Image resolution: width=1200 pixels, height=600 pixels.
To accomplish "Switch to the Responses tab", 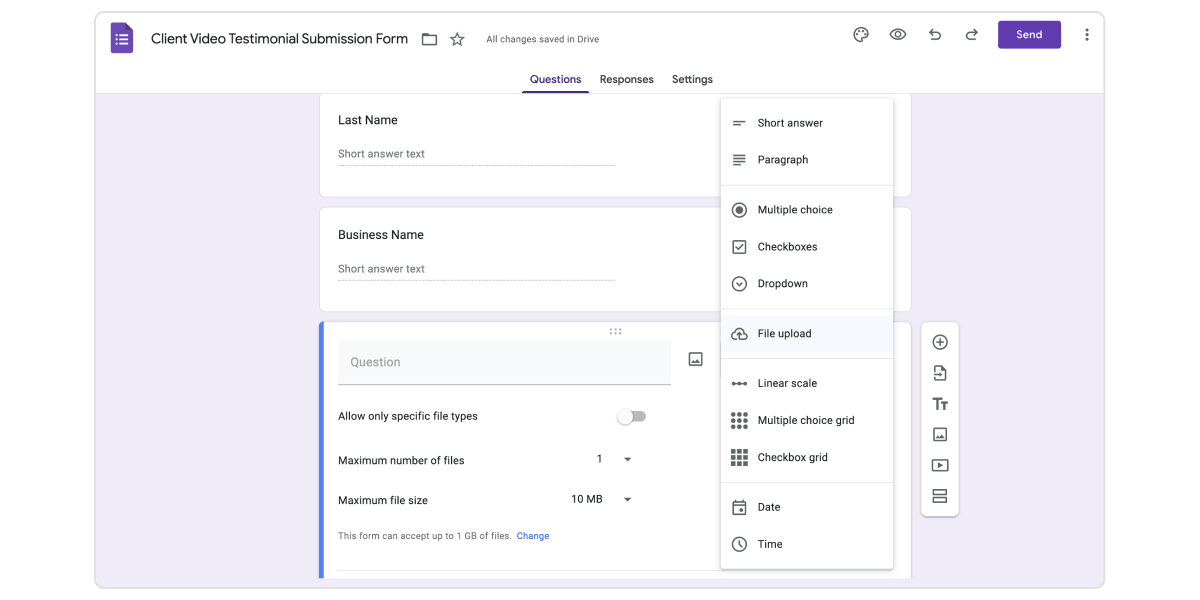I will (x=627, y=80).
